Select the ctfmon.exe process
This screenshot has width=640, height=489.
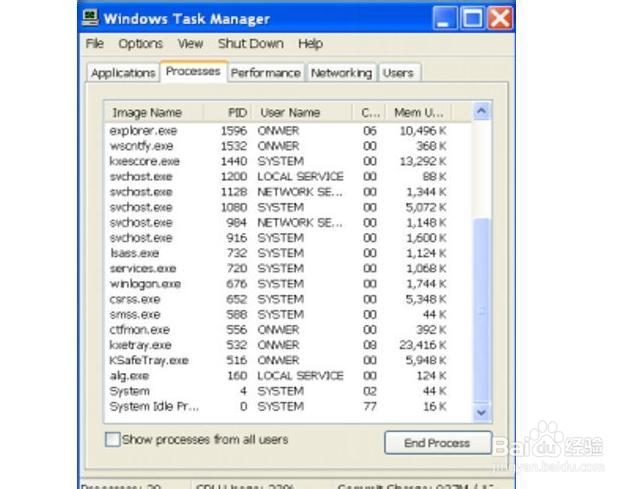[288, 330]
